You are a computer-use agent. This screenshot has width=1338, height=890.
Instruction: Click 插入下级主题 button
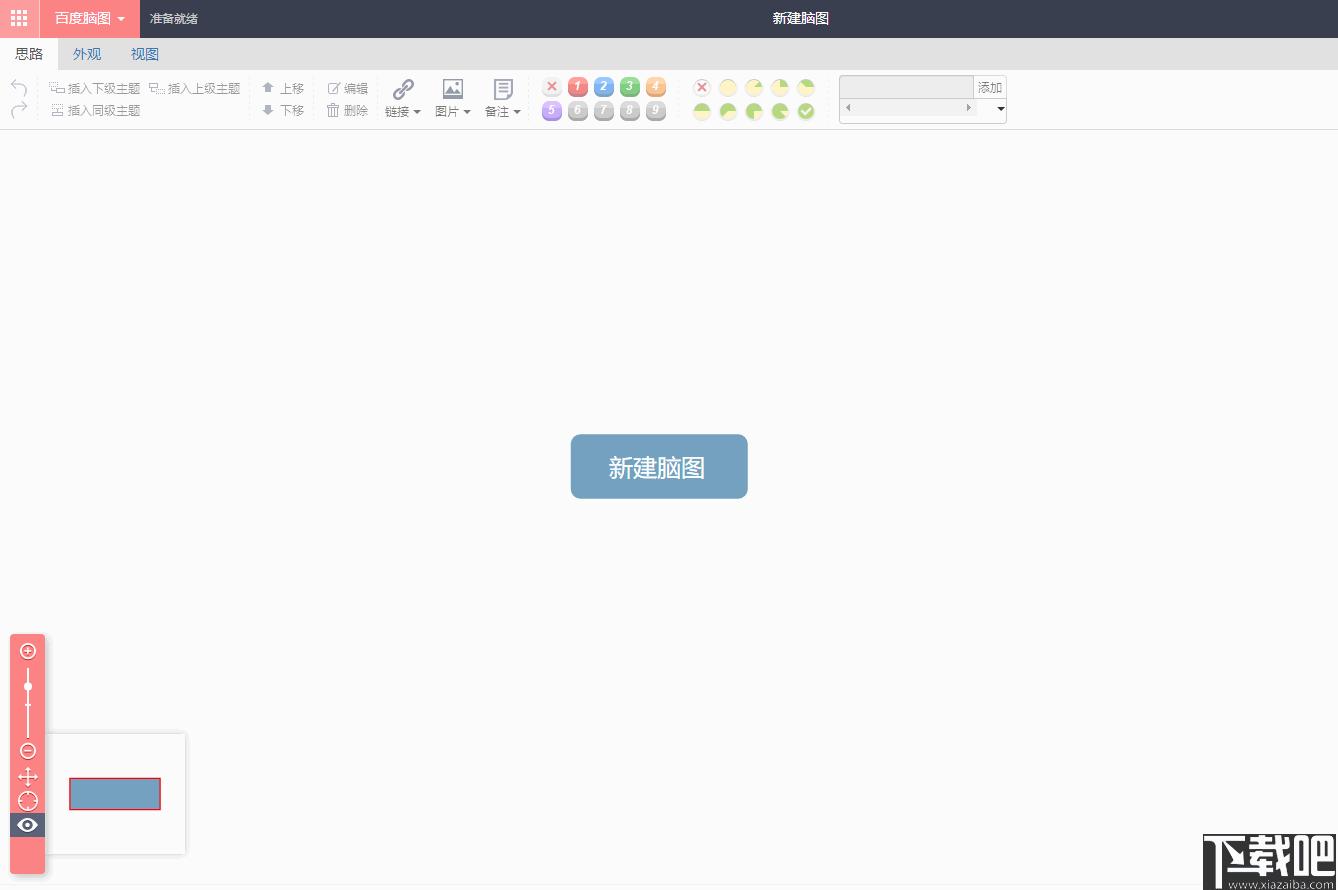click(95, 88)
